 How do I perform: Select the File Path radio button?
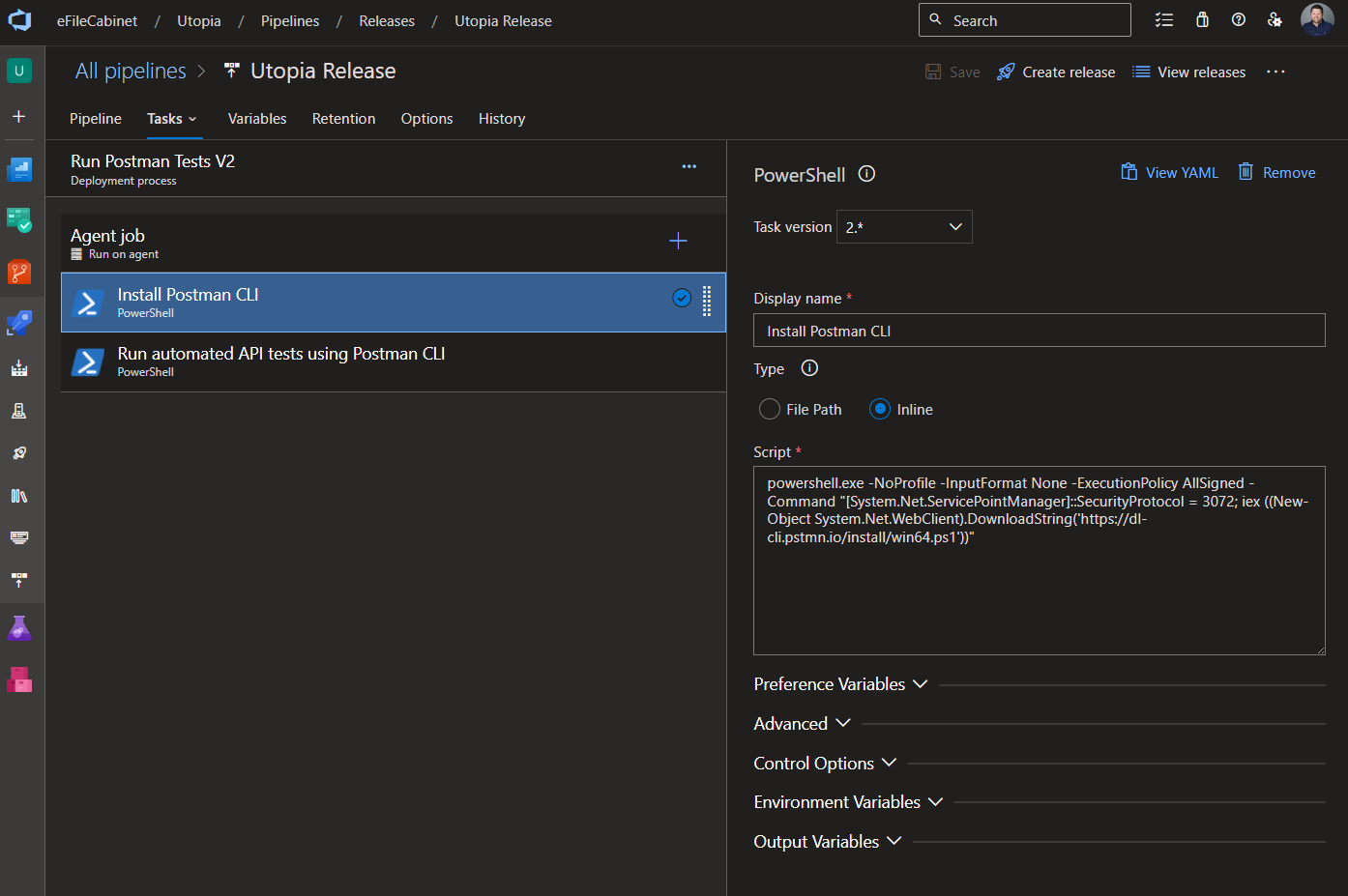(770, 410)
